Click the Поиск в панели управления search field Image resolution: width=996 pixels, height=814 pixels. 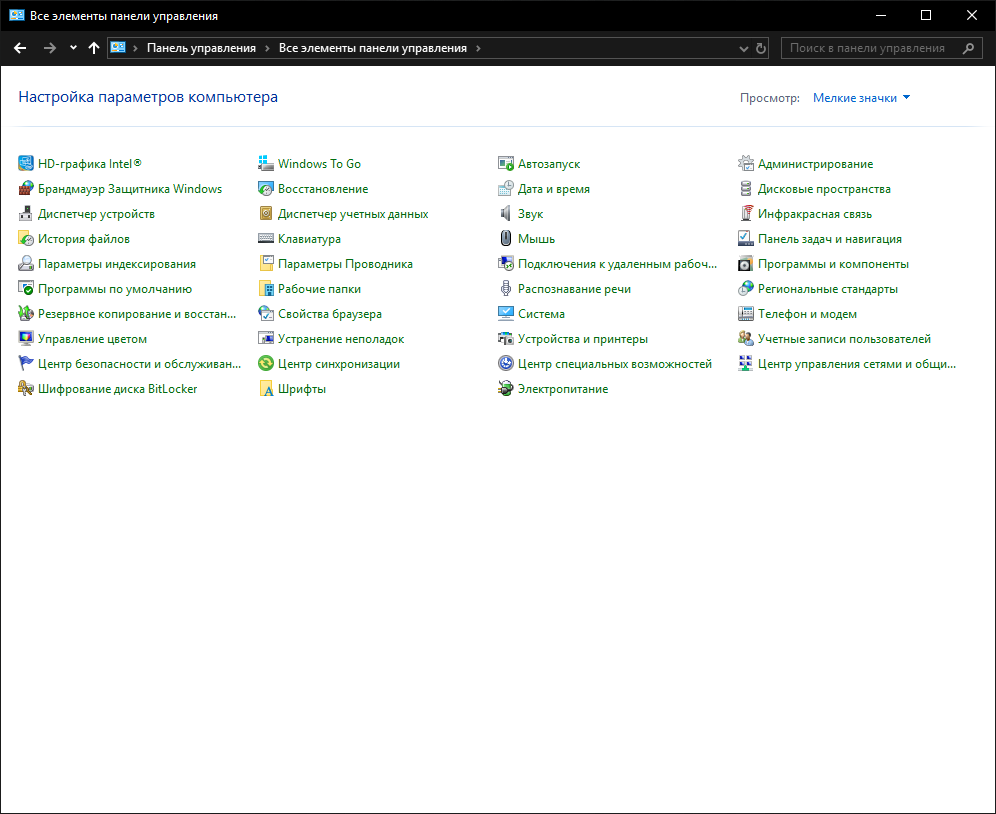pyautogui.click(x=882, y=48)
